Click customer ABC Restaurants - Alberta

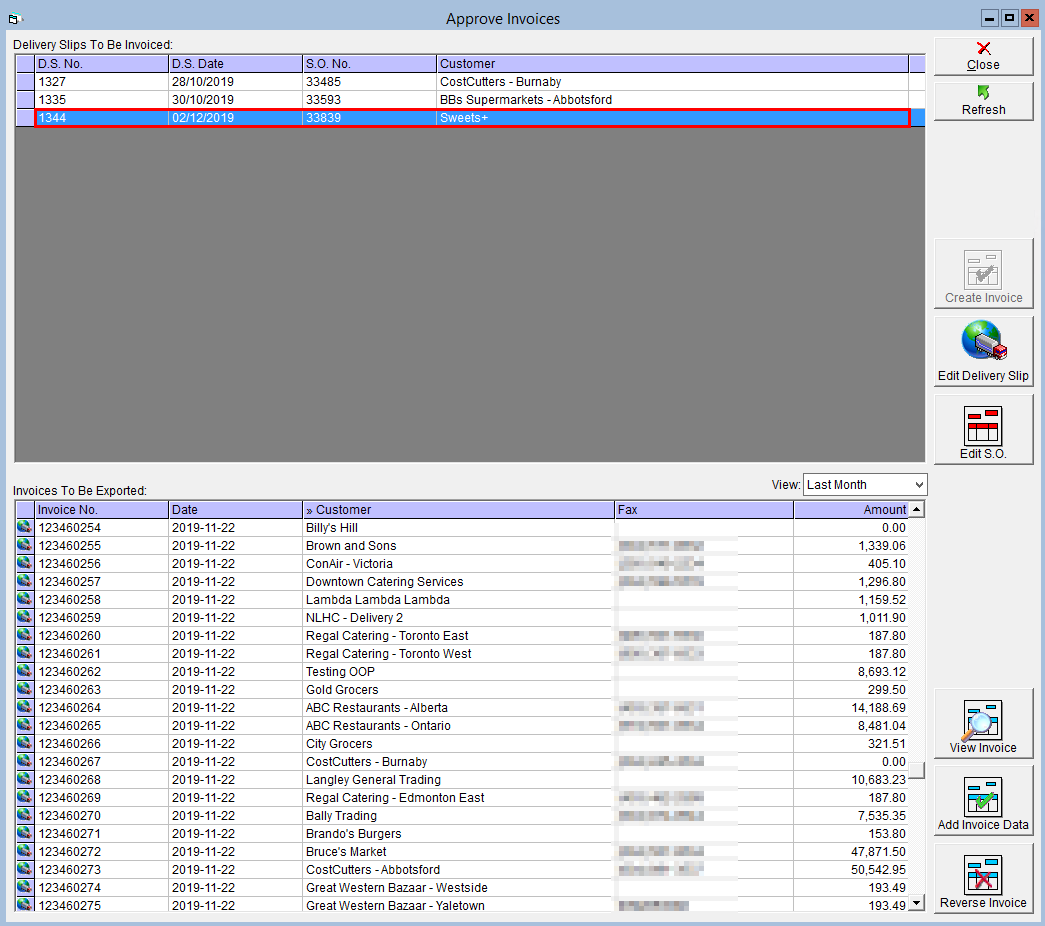click(x=377, y=707)
